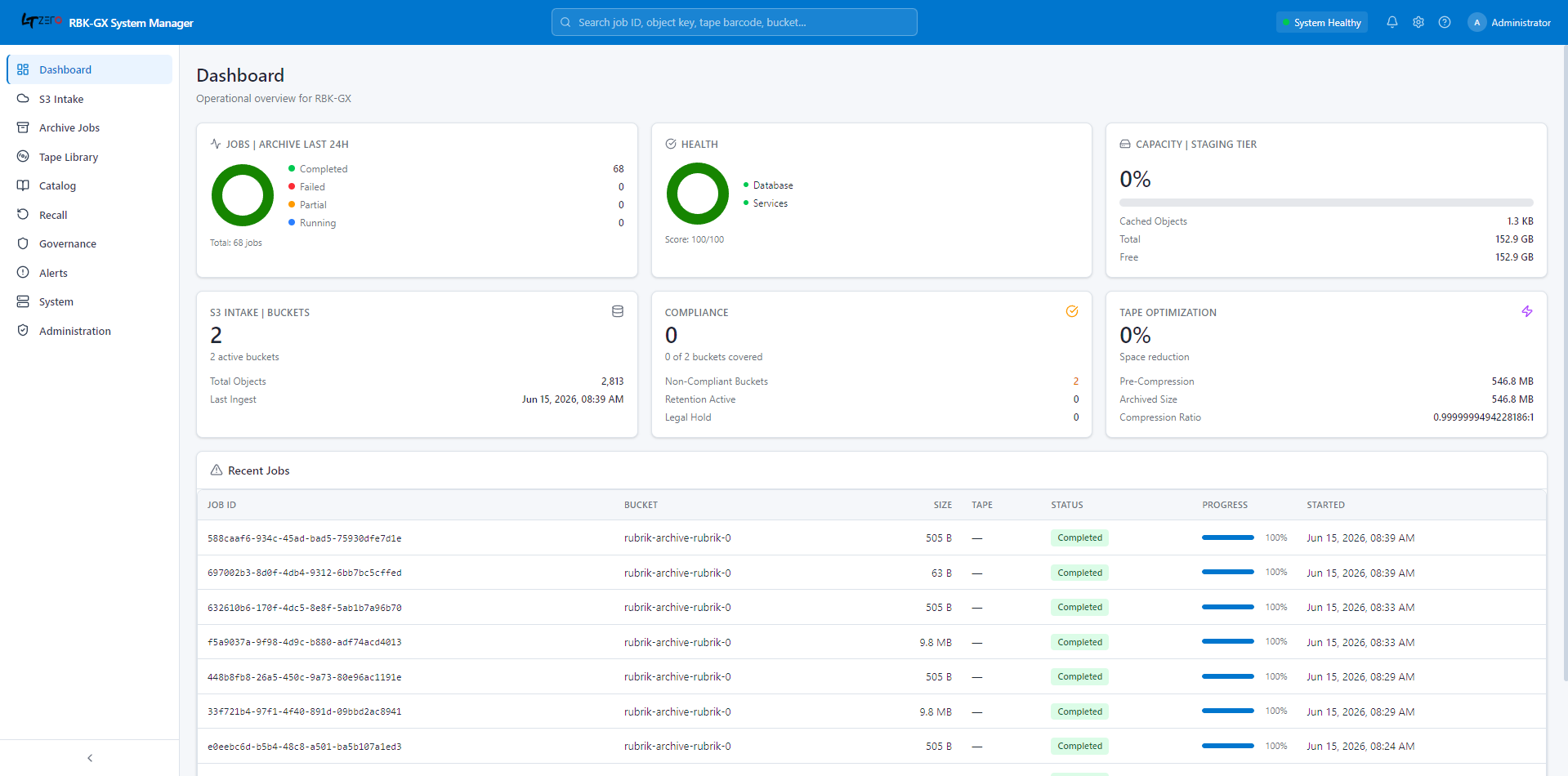Screen dimensions: 1568x776
Task: Click the Administrator avatar icon
Action: click(x=1476, y=23)
